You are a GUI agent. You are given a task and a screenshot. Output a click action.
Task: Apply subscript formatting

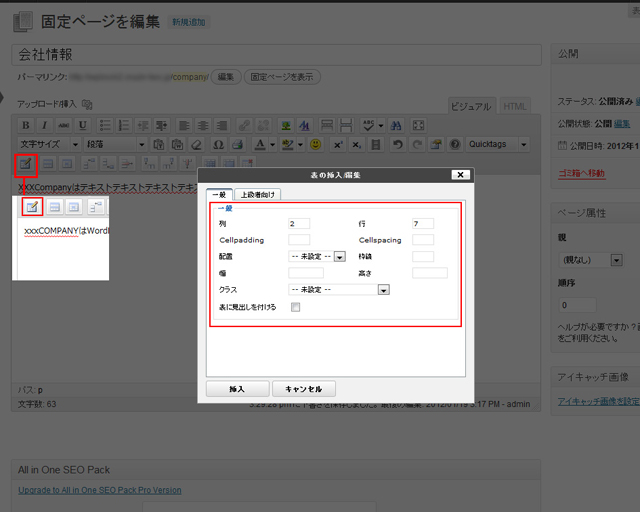[x=356, y=144]
